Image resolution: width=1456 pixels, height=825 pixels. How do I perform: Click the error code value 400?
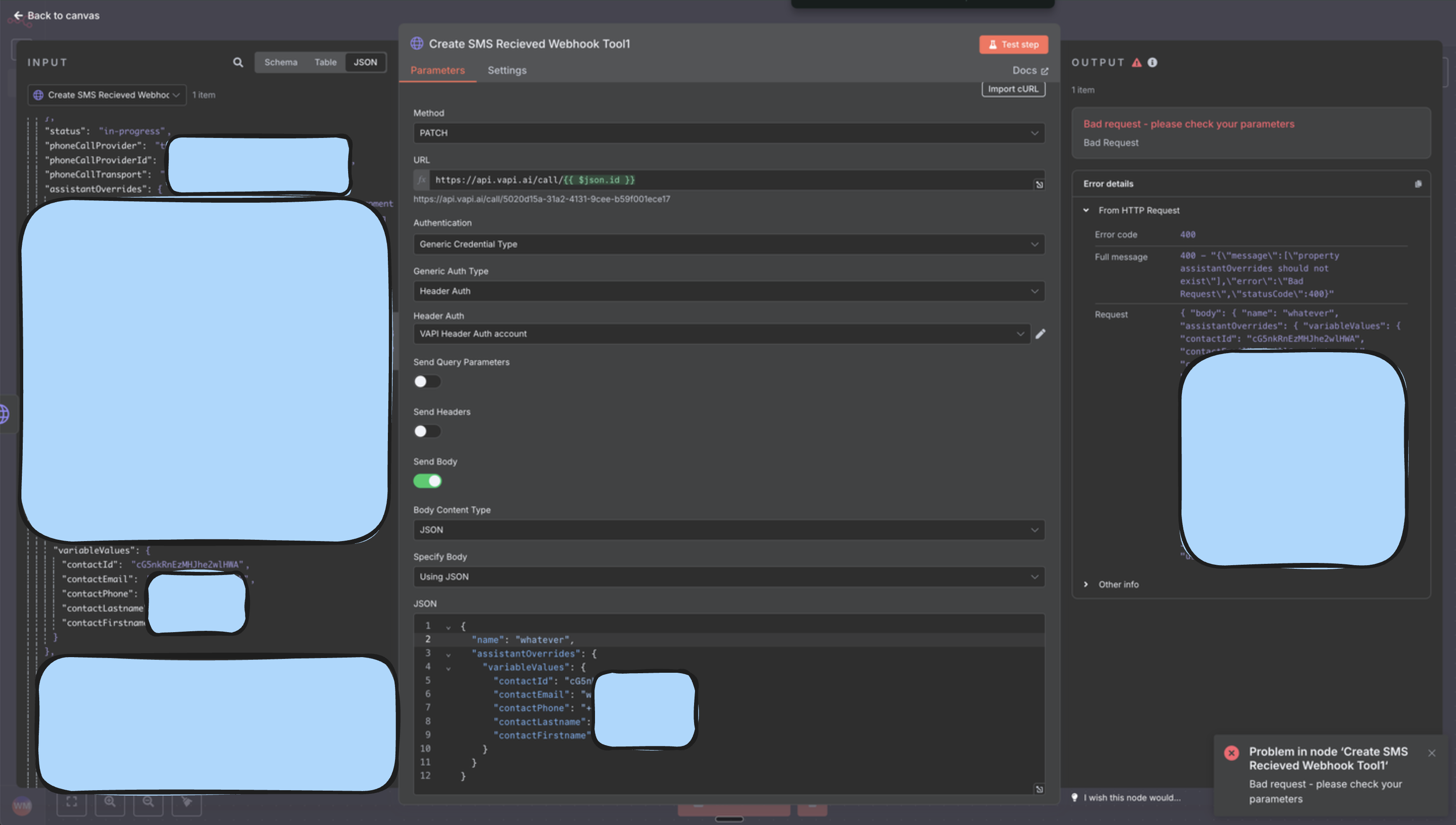(1187, 234)
